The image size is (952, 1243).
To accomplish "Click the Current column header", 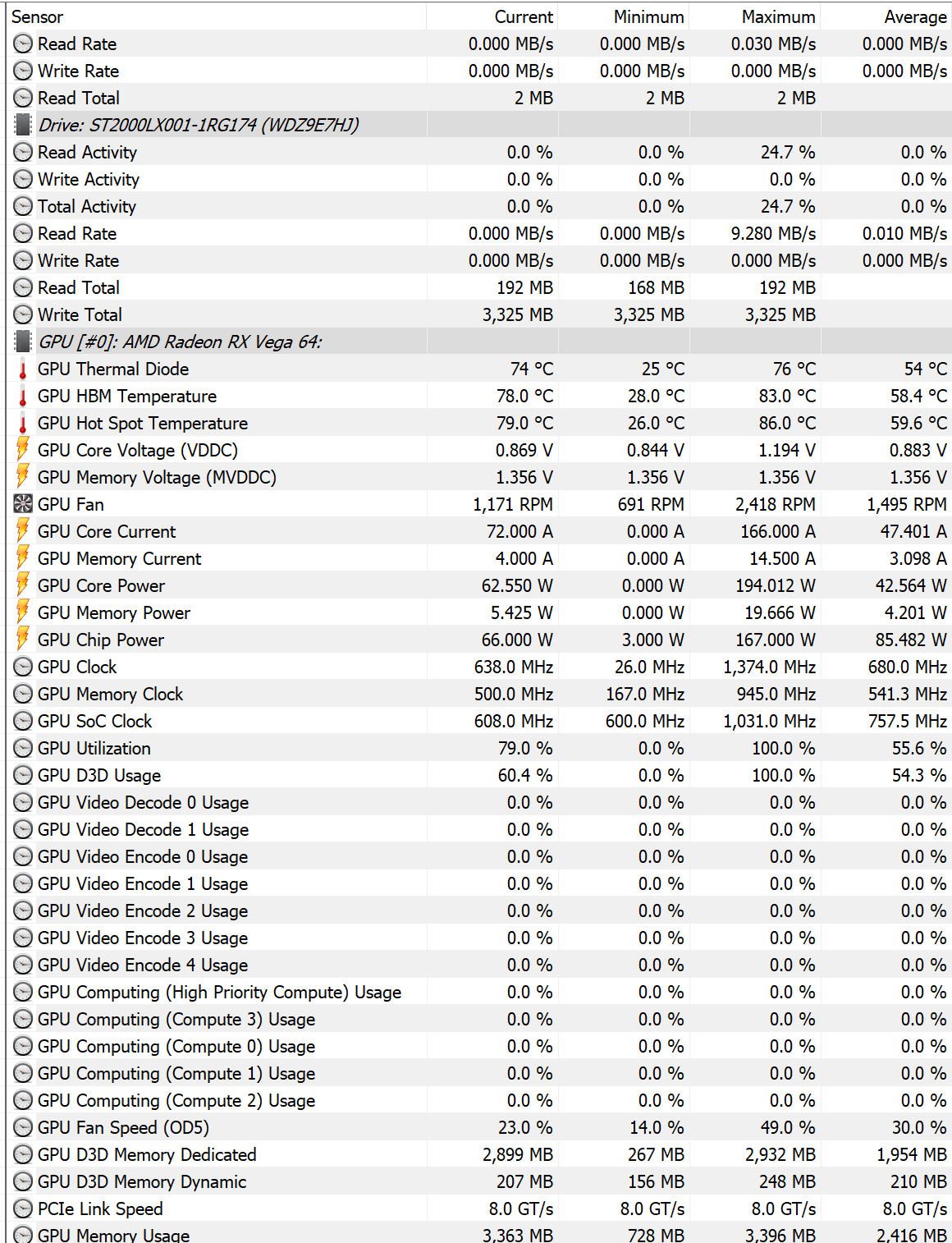I will [523, 16].
